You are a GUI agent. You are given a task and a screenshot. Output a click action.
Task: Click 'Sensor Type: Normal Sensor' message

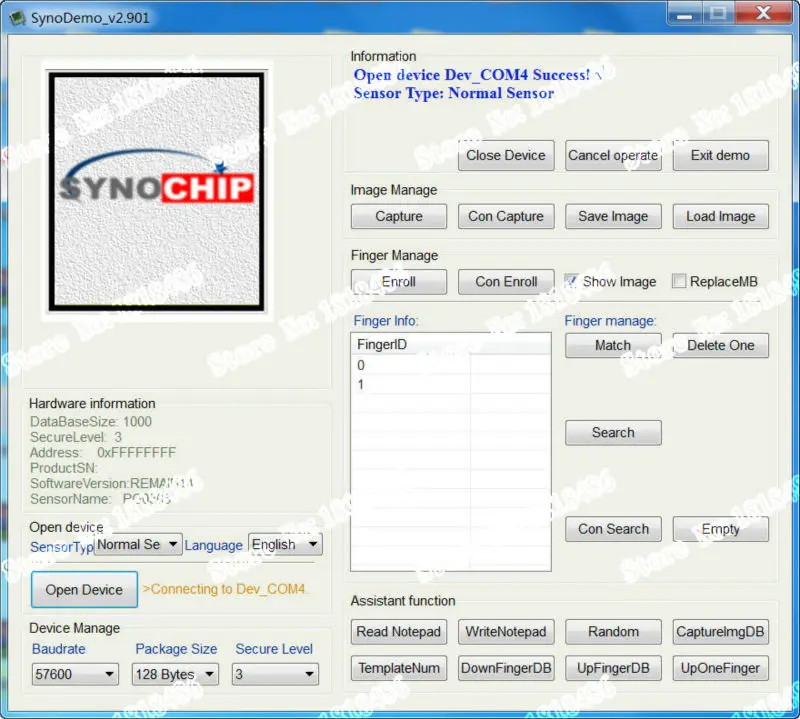(x=454, y=93)
